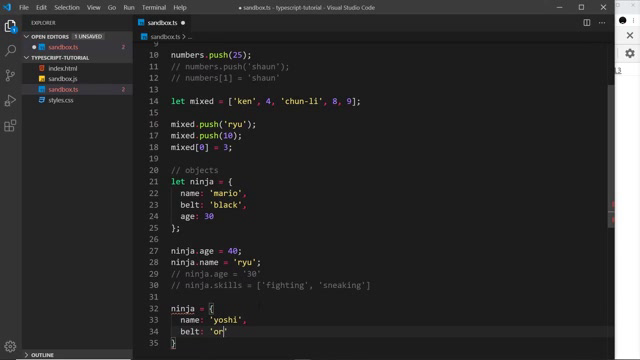Open styles.css in the file tree

point(61,100)
